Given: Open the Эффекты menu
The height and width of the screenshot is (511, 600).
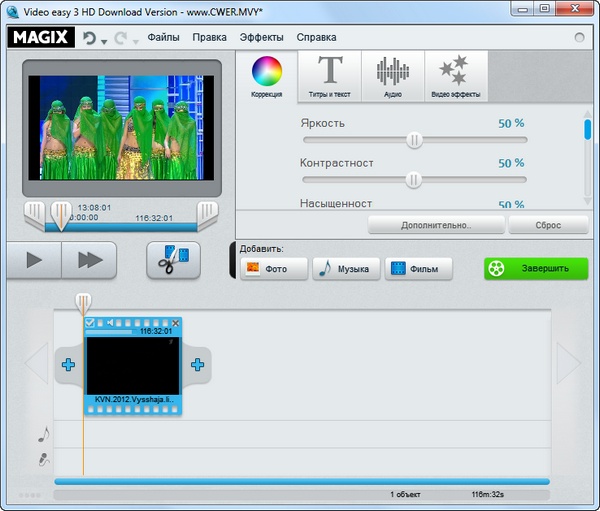Looking at the screenshot, I should [x=261, y=37].
